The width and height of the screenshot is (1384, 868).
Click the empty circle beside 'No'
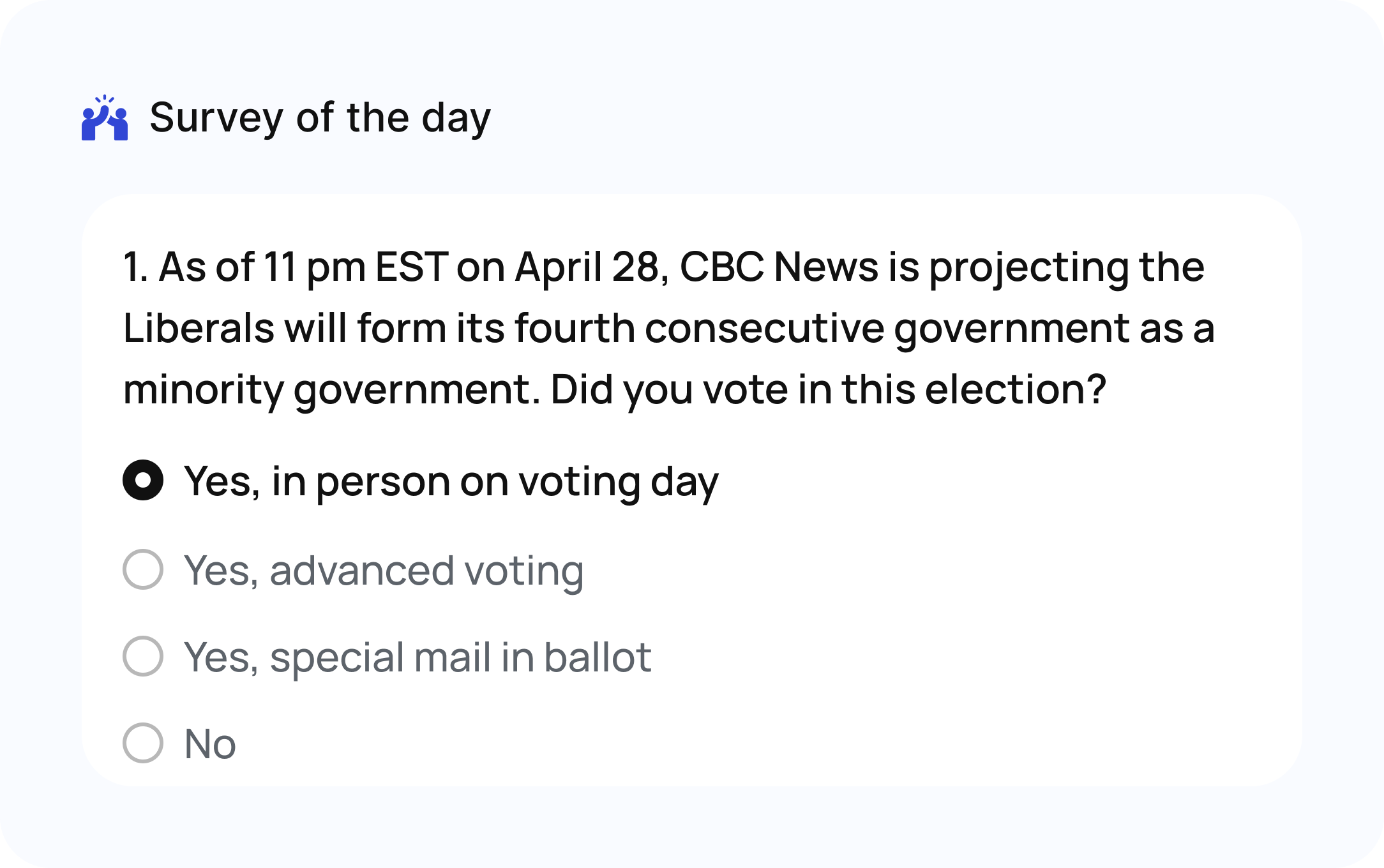[x=144, y=742]
